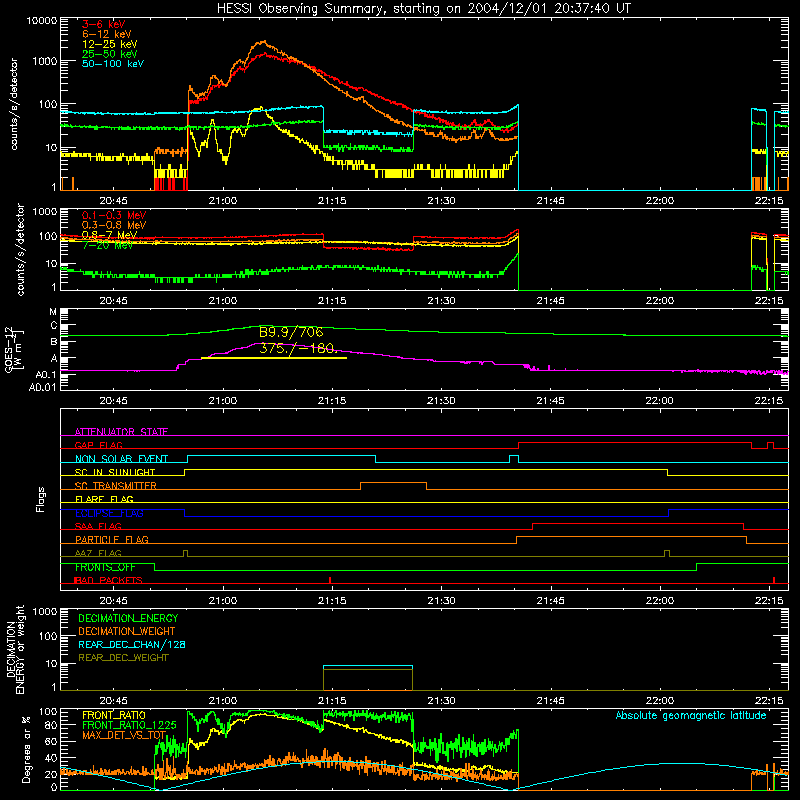Choose the cyan 50-100 keV legend label

tap(113, 64)
